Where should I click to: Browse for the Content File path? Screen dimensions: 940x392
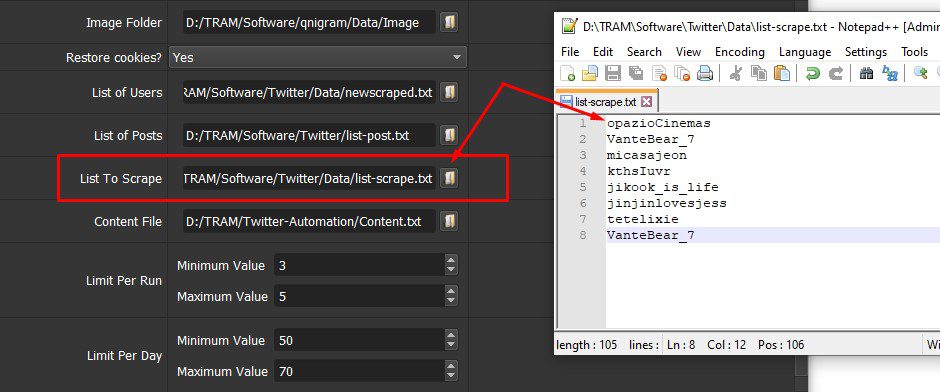(449, 222)
